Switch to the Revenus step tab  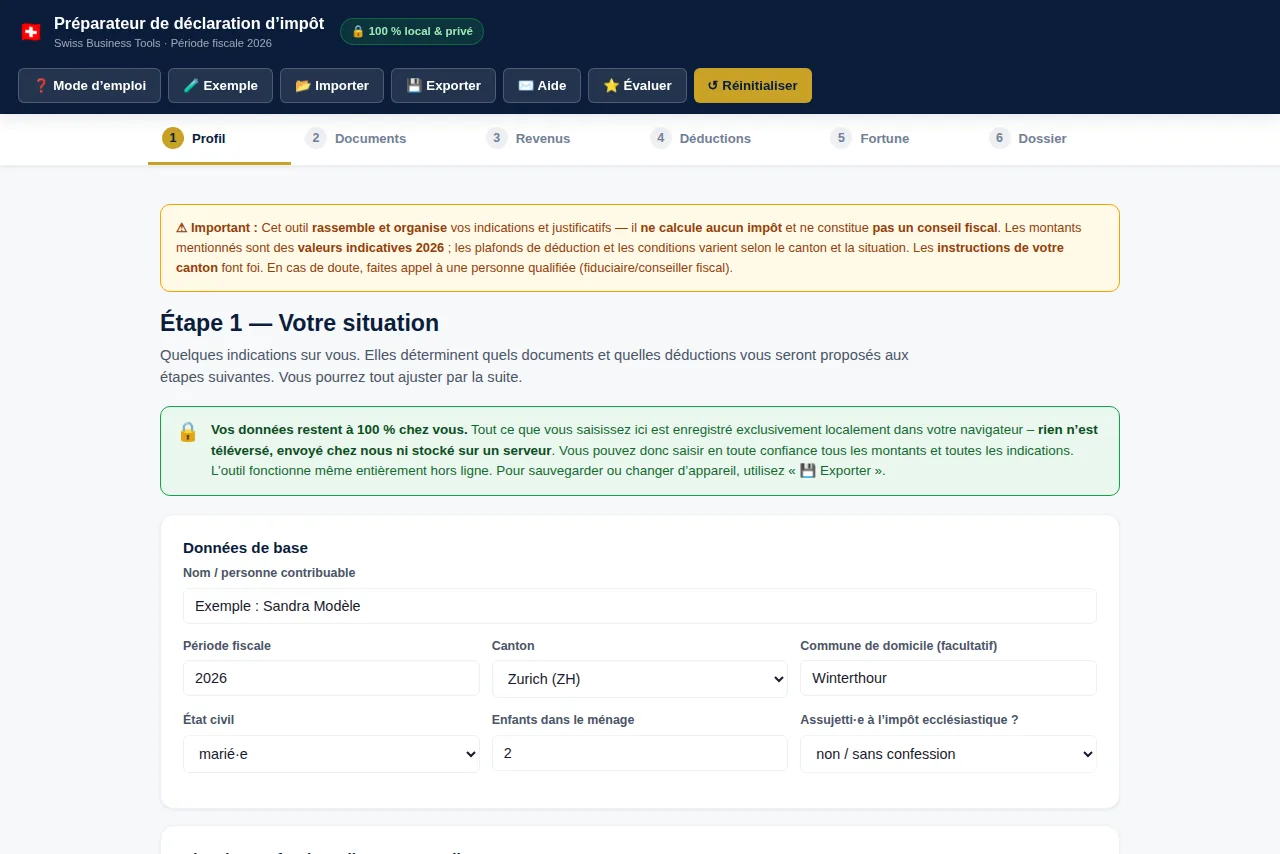528,139
